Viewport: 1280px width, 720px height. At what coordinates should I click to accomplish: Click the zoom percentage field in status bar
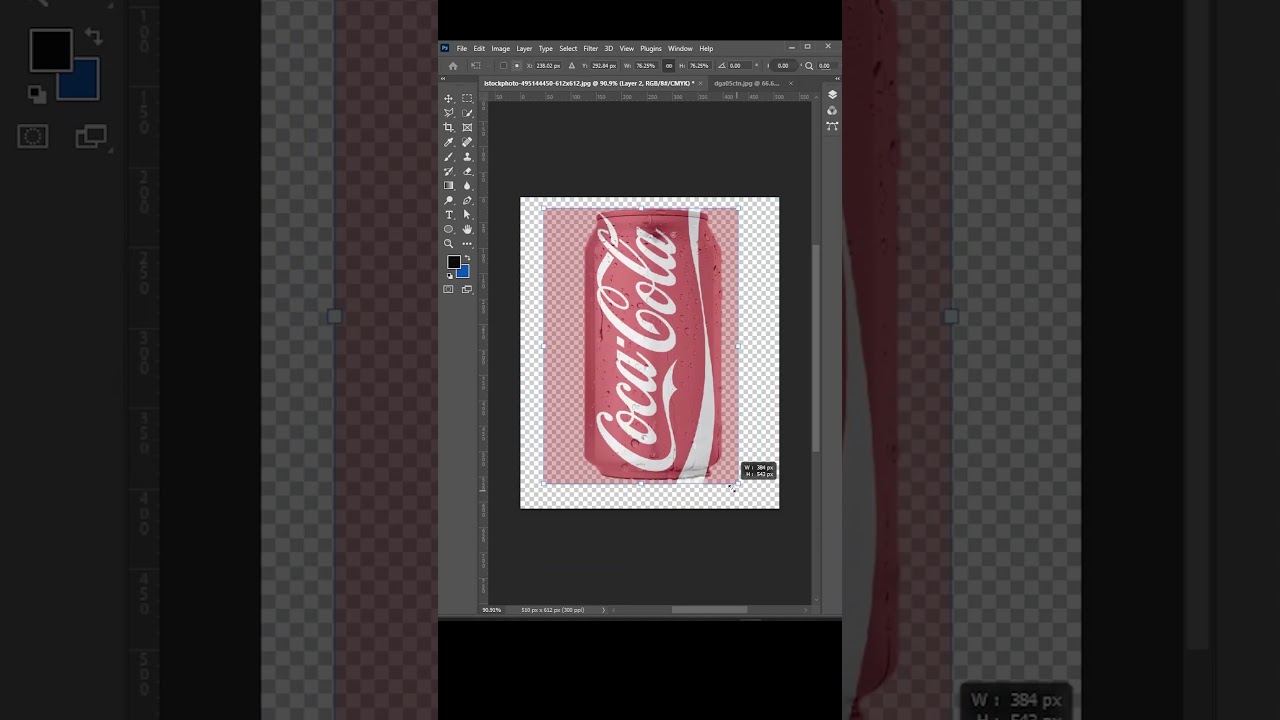click(491, 610)
